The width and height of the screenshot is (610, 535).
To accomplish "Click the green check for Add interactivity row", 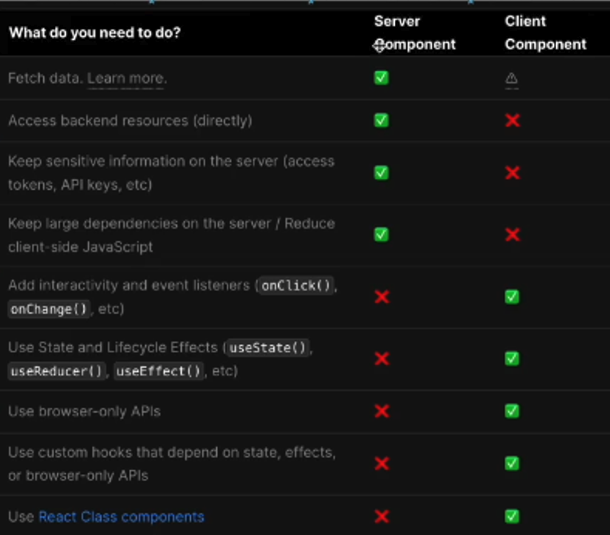I will 512,297.
